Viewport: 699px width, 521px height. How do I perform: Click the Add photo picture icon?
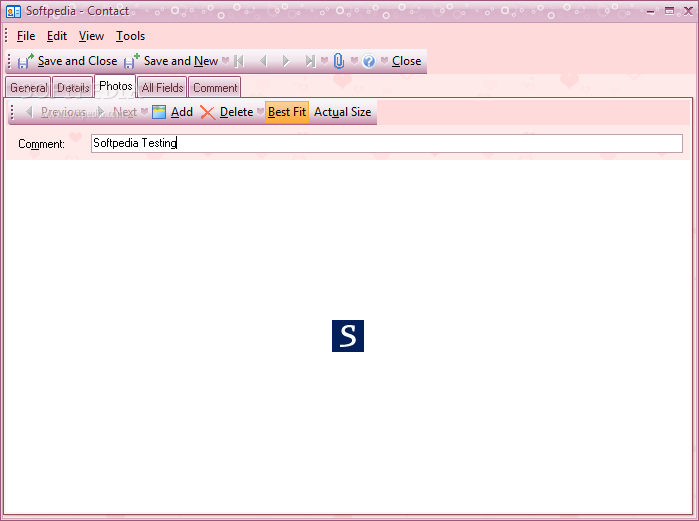click(159, 112)
